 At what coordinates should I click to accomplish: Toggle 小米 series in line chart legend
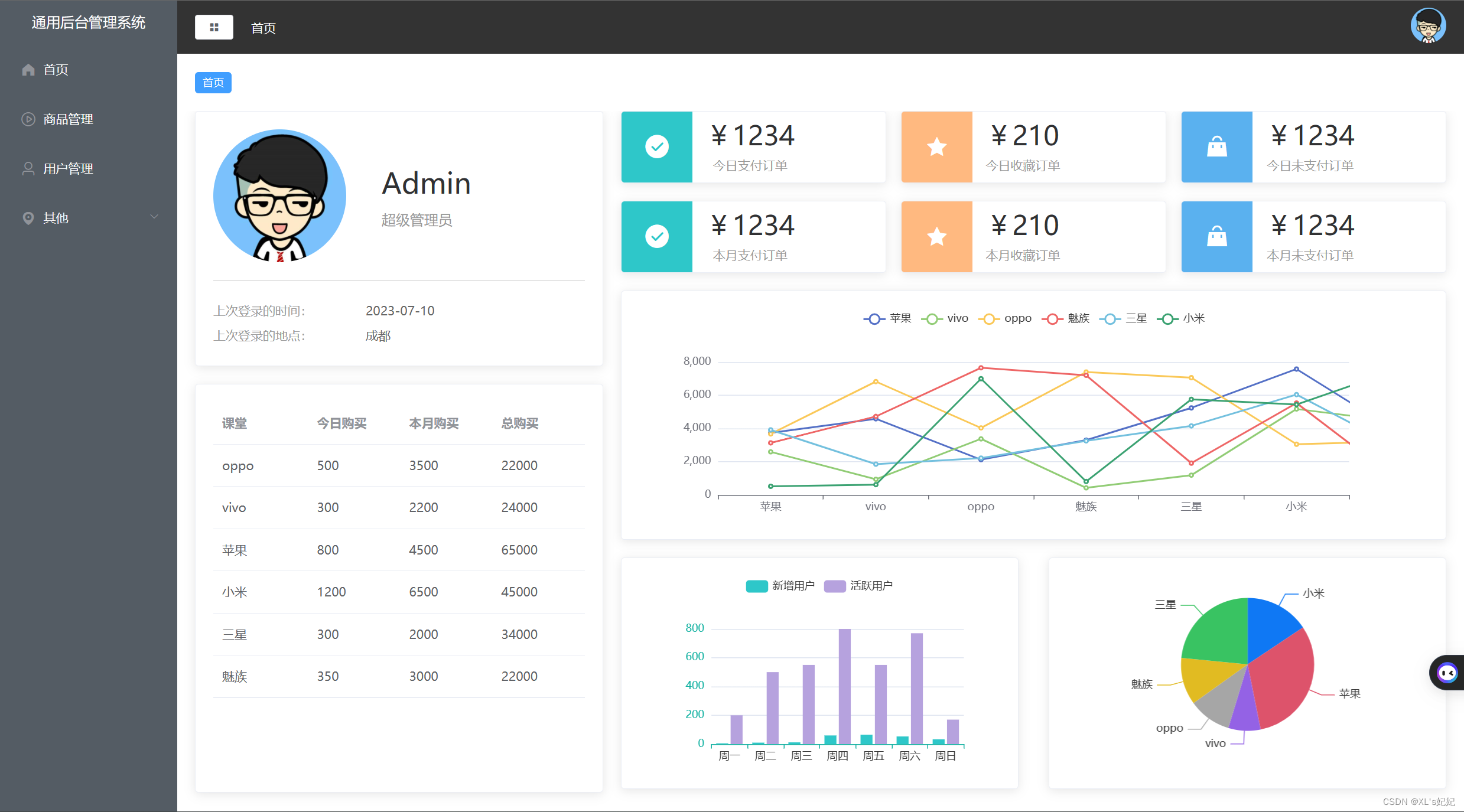pyautogui.click(x=1180, y=318)
